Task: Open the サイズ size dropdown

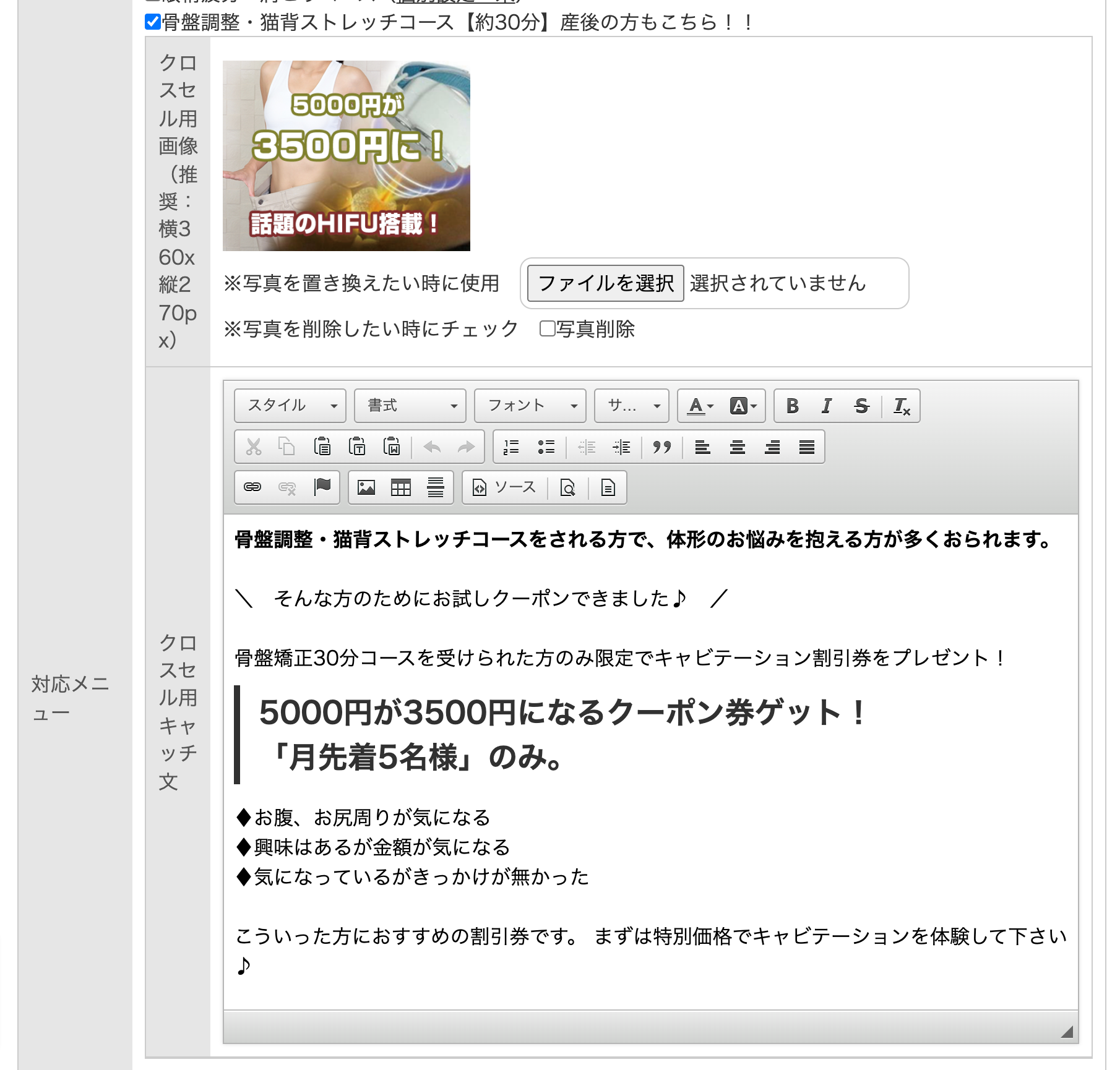Action: [x=631, y=406]
